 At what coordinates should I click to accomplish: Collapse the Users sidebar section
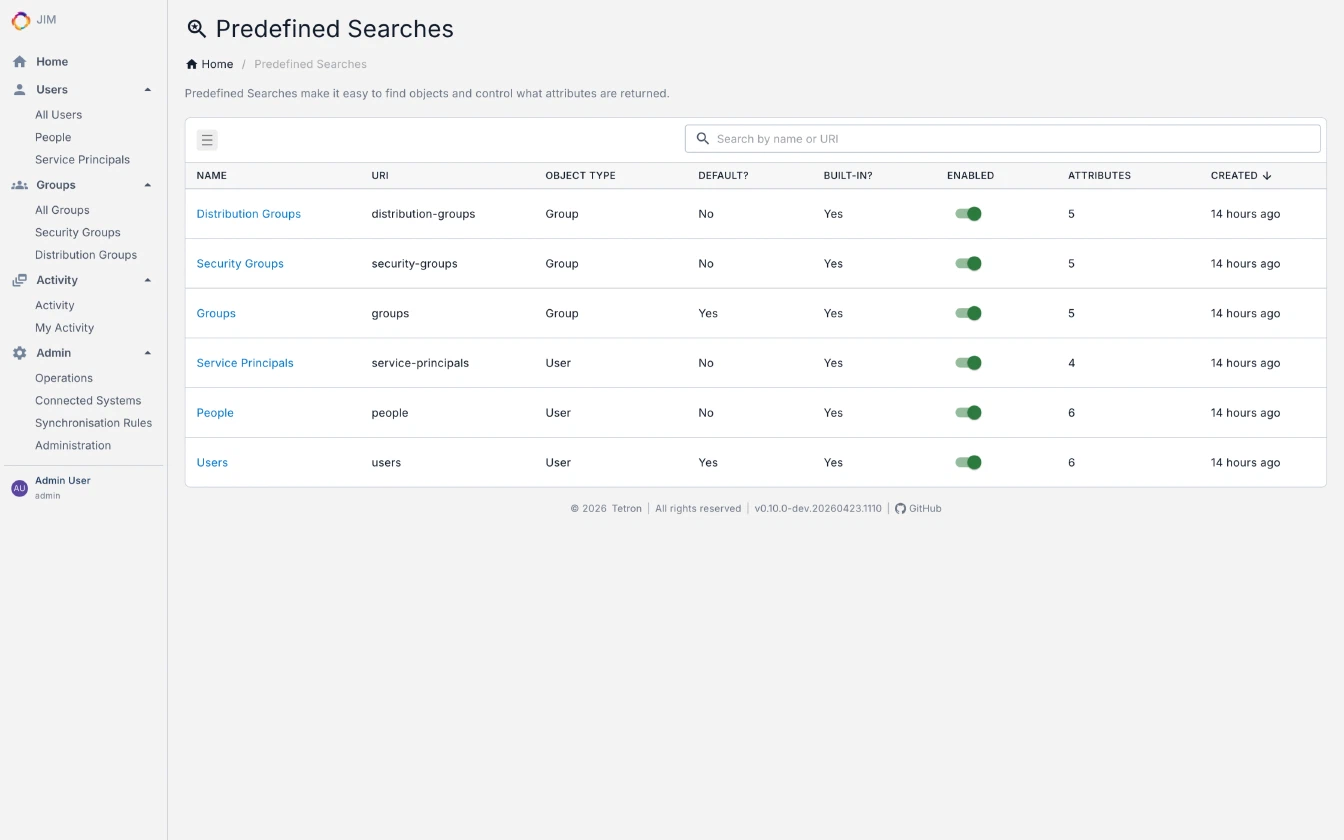pyautogui.click(x=148, y=89)
